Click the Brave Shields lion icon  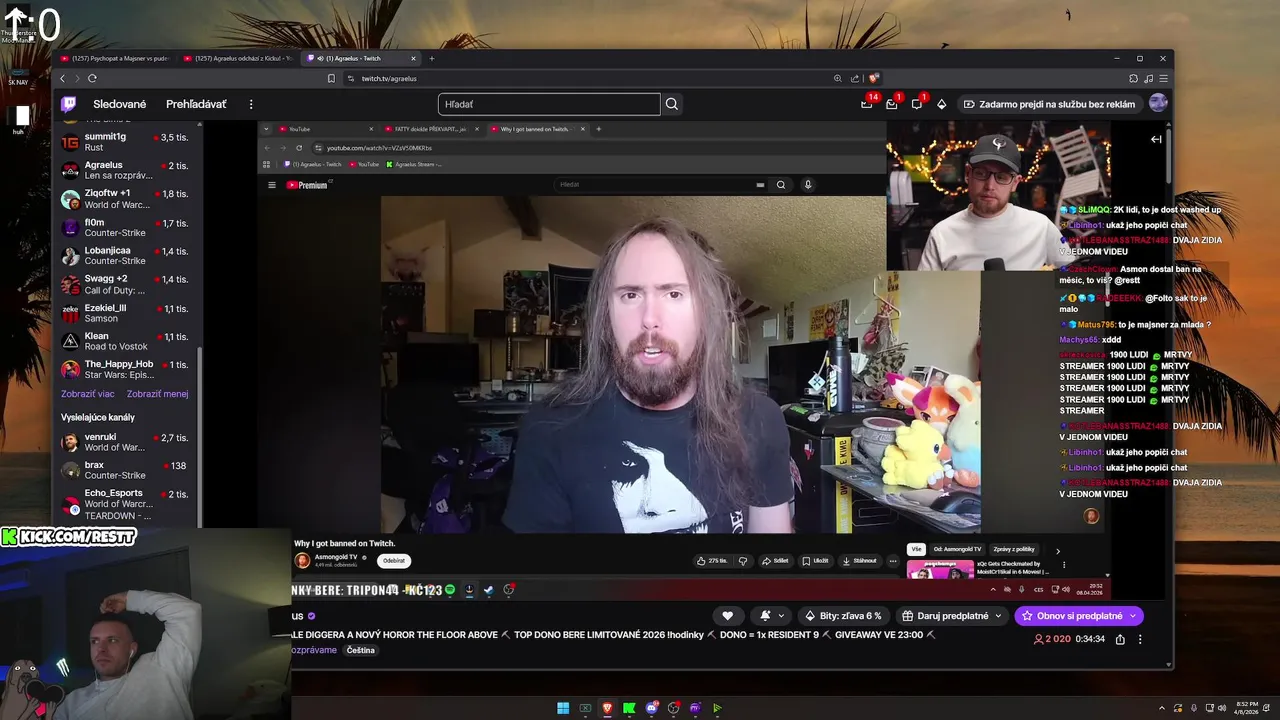point(873,78)
